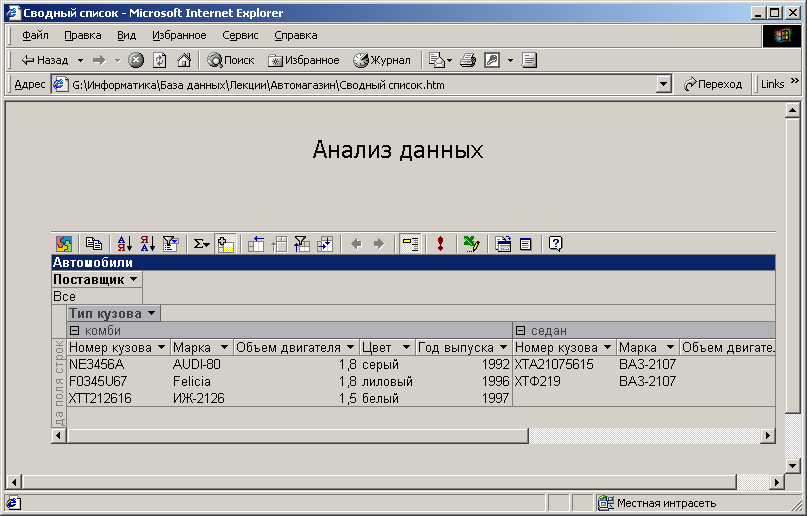The image size is (807, 516).
Task: Open the AutoCalc sigma dropdown
Action: tap(201, 243)
